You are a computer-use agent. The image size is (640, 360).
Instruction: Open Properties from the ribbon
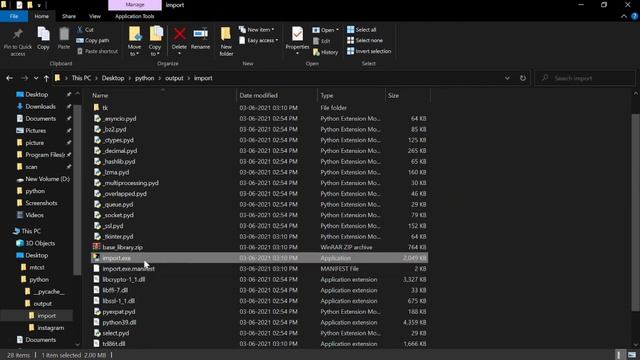tap(297, 39)
